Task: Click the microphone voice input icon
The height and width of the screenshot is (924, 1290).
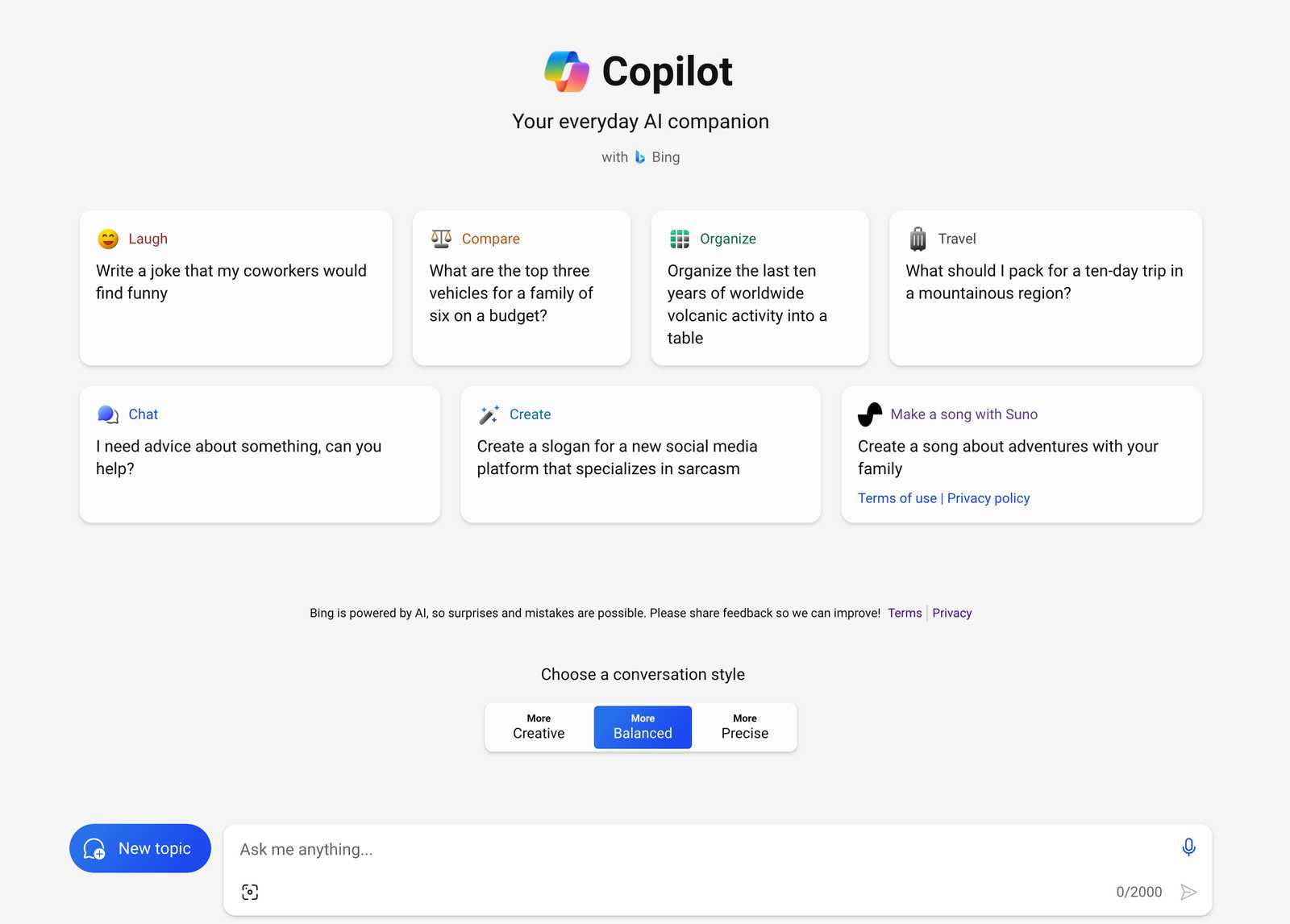Action: click(x=1188, y=847)
